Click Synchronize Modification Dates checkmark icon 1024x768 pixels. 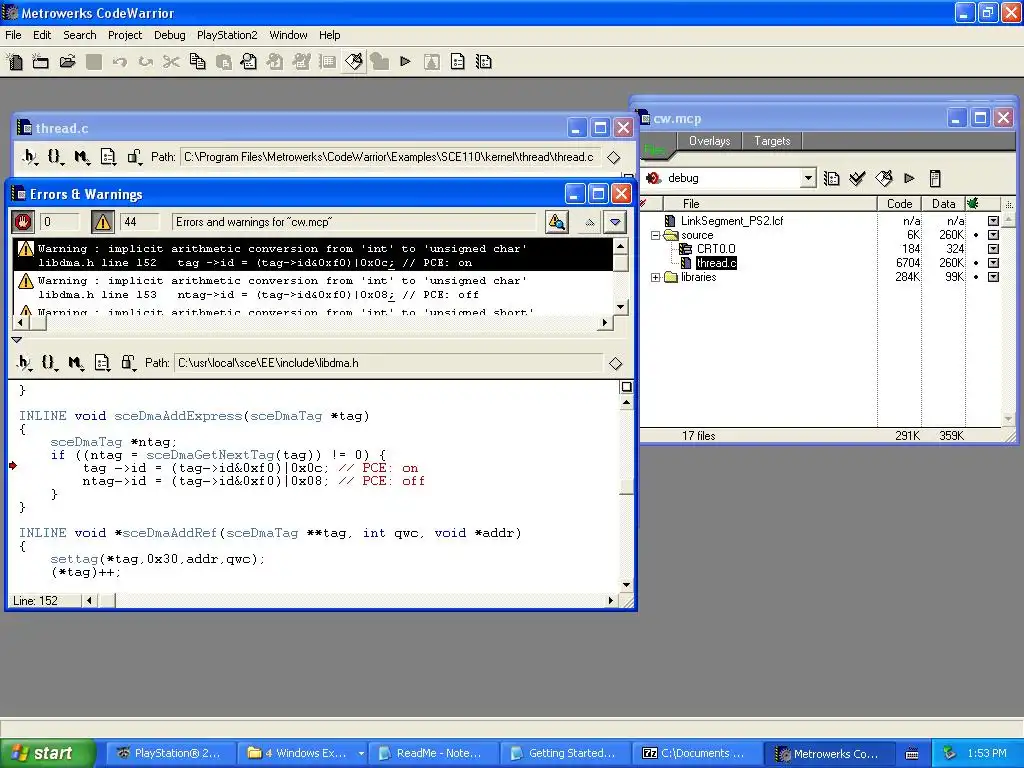pos(857,178)
